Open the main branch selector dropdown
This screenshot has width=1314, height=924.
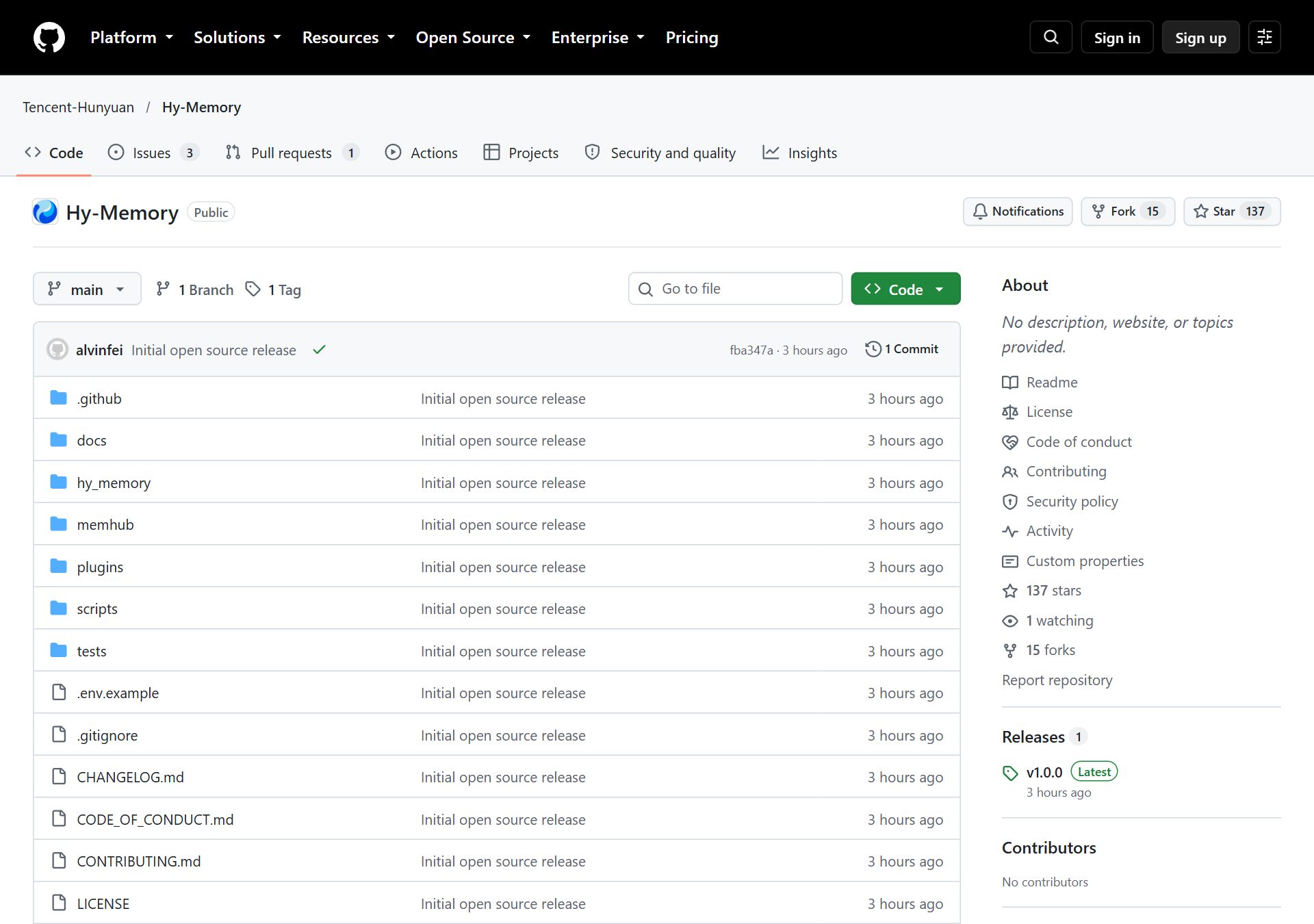(87, 289)
